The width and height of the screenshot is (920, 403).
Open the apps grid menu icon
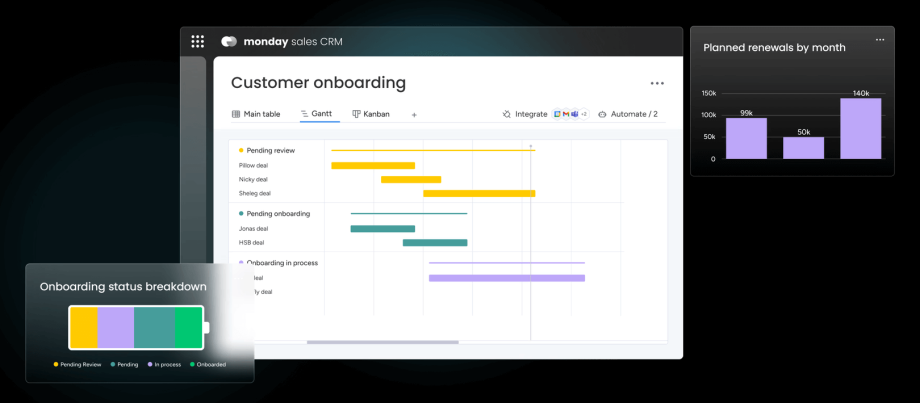197,41
